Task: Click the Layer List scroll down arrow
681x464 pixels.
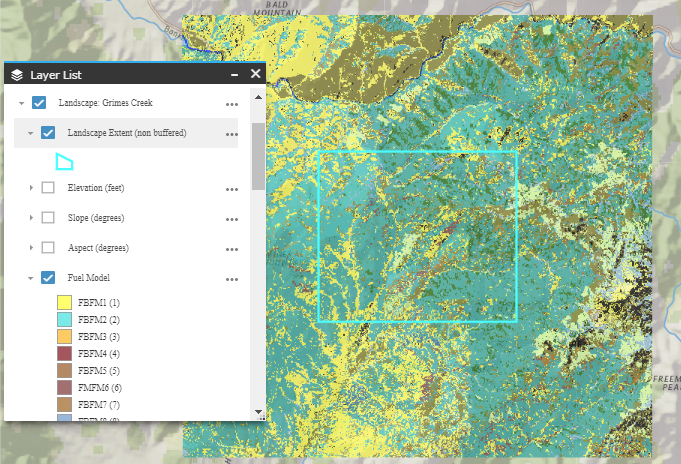Action: (258, 411)
